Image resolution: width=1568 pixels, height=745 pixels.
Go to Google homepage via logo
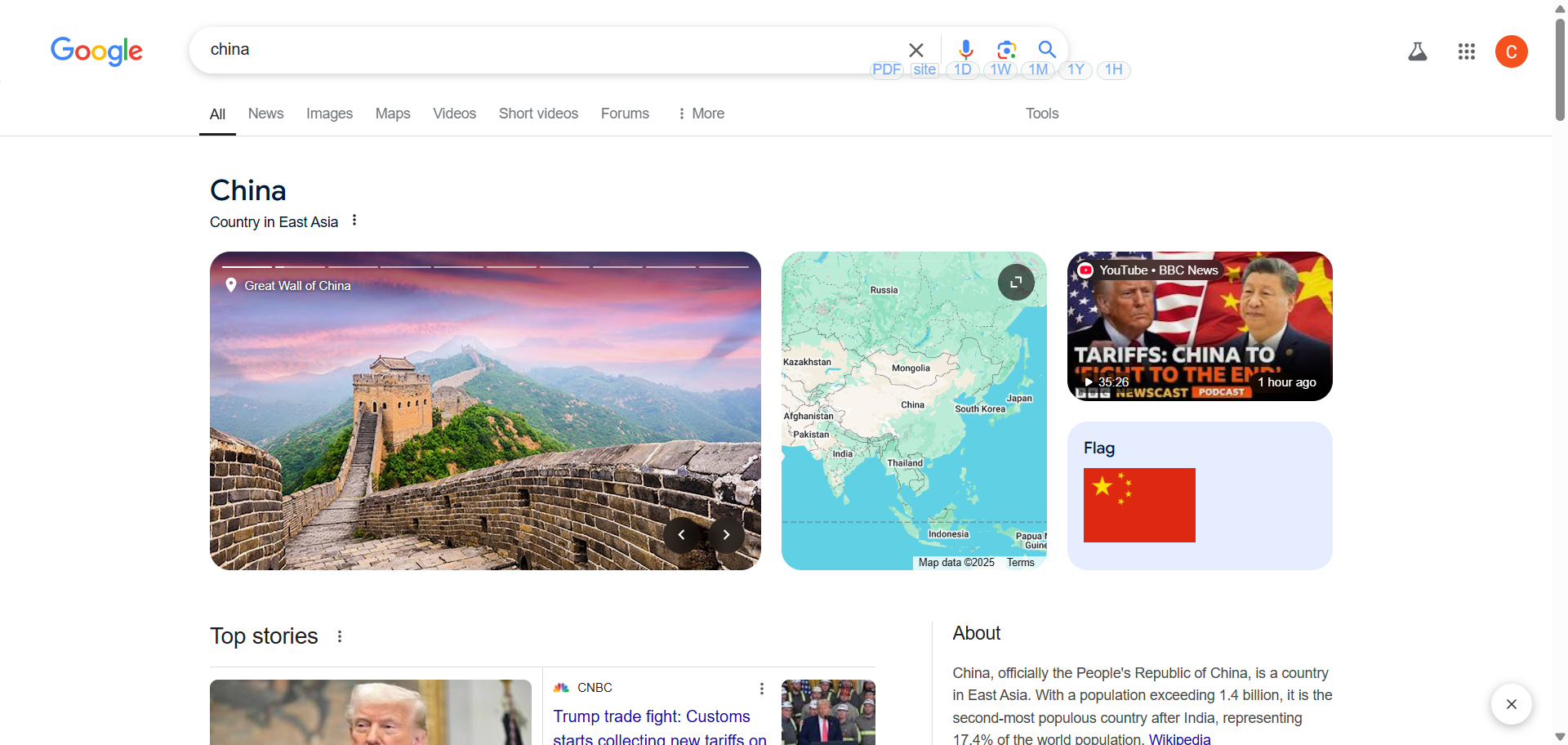click(x=96, y=51)
